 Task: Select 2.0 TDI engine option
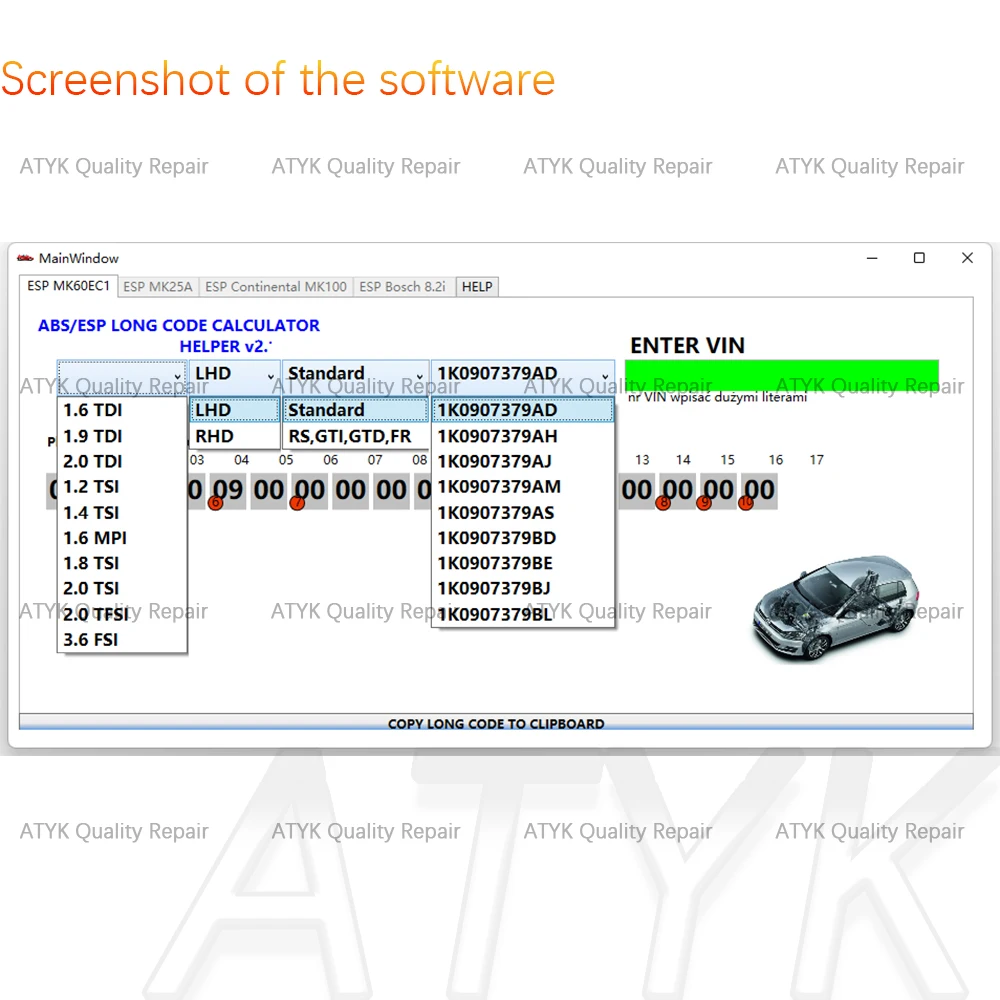coord(122,462)
